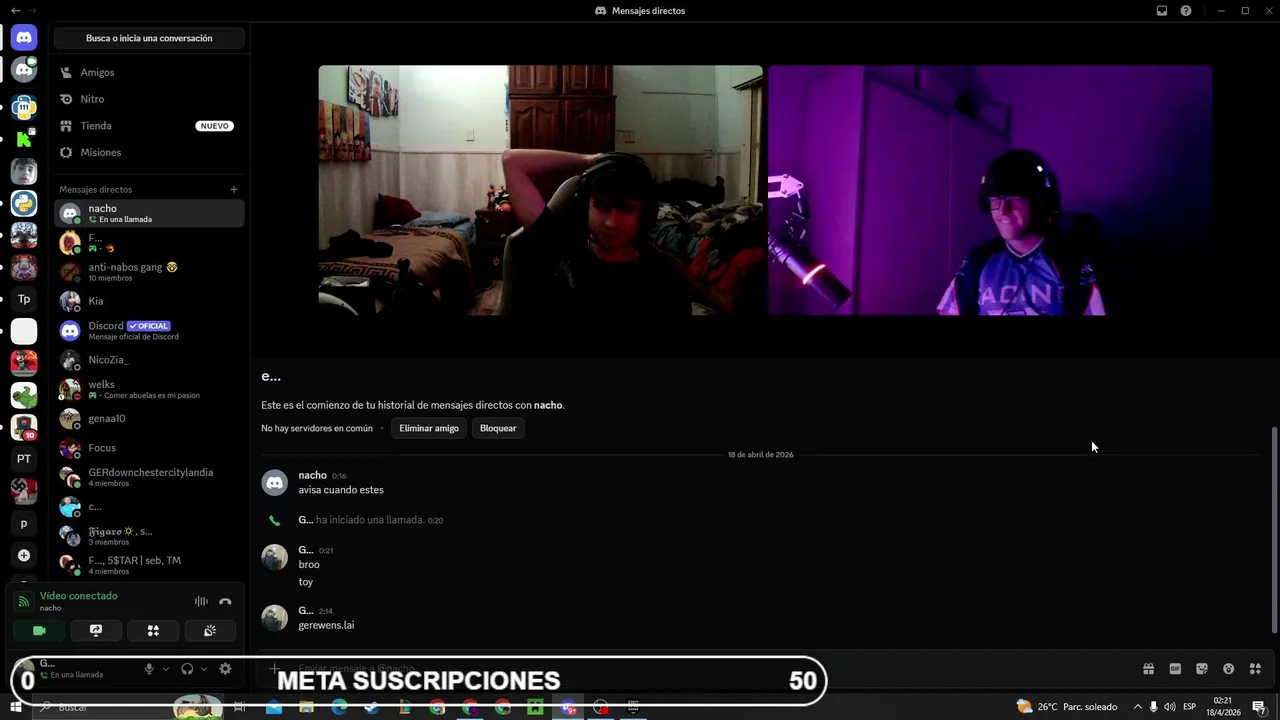Viewport: 1280px width, 720px height.
Task: Create a new direct message plus icon
Action: coord(234,189)
